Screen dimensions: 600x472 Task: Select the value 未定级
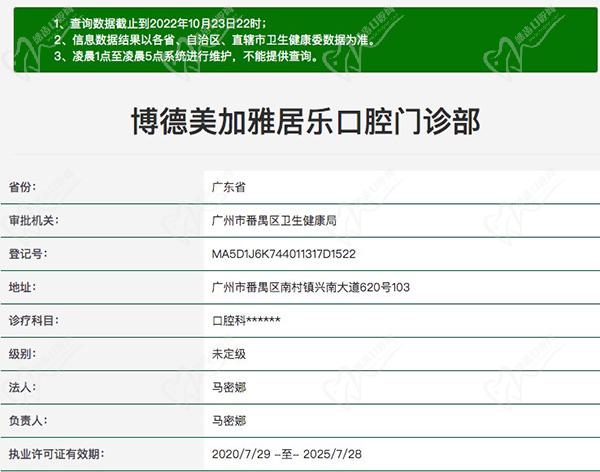click(228, 354)
